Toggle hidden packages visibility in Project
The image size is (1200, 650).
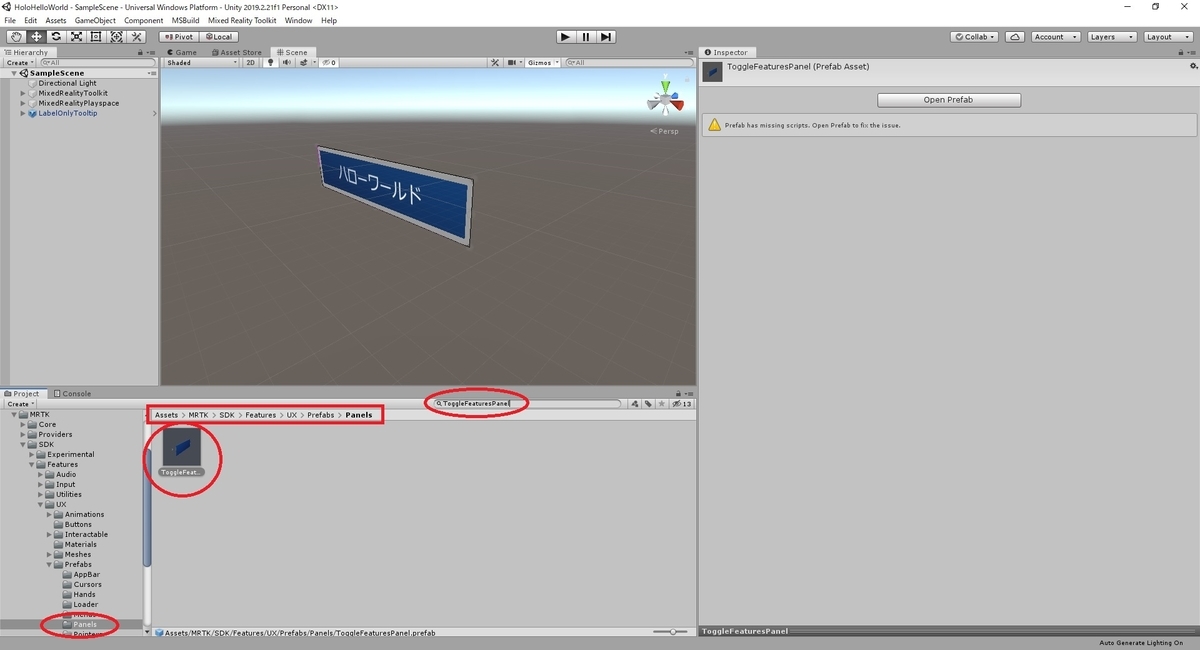682,404
